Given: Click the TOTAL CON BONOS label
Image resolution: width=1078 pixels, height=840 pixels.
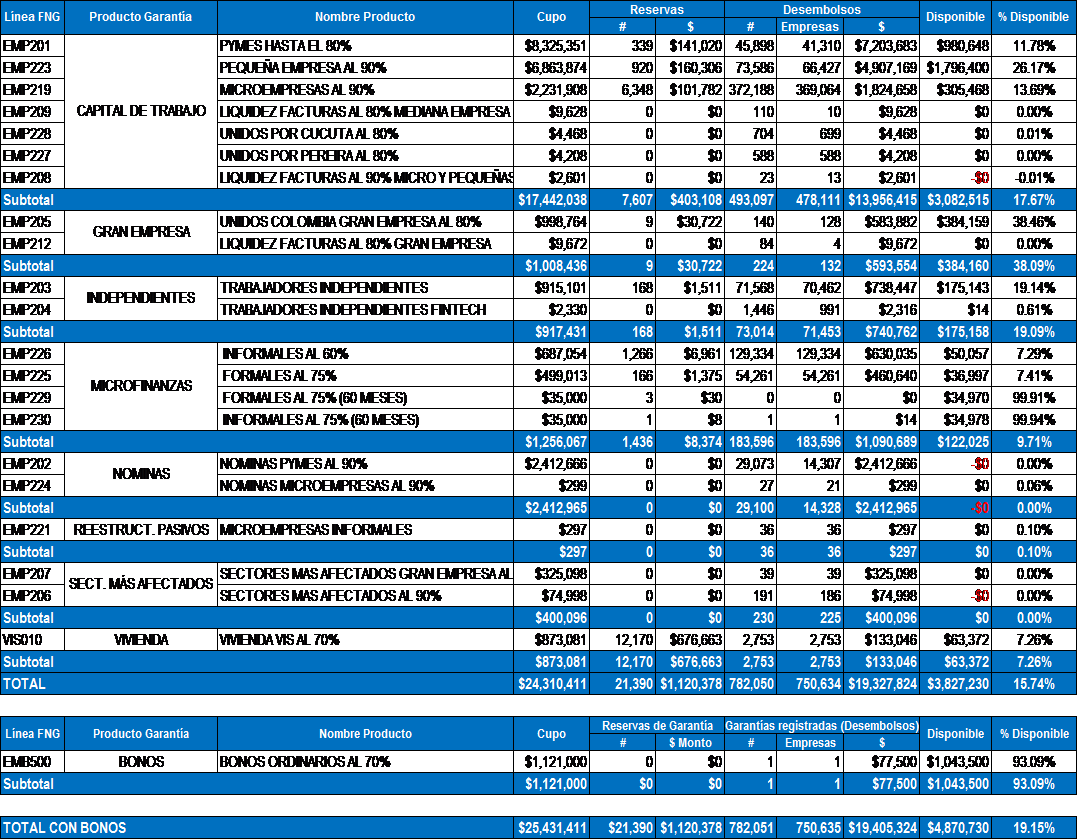Looking at the screenshot, I should (x=65, y=829).
